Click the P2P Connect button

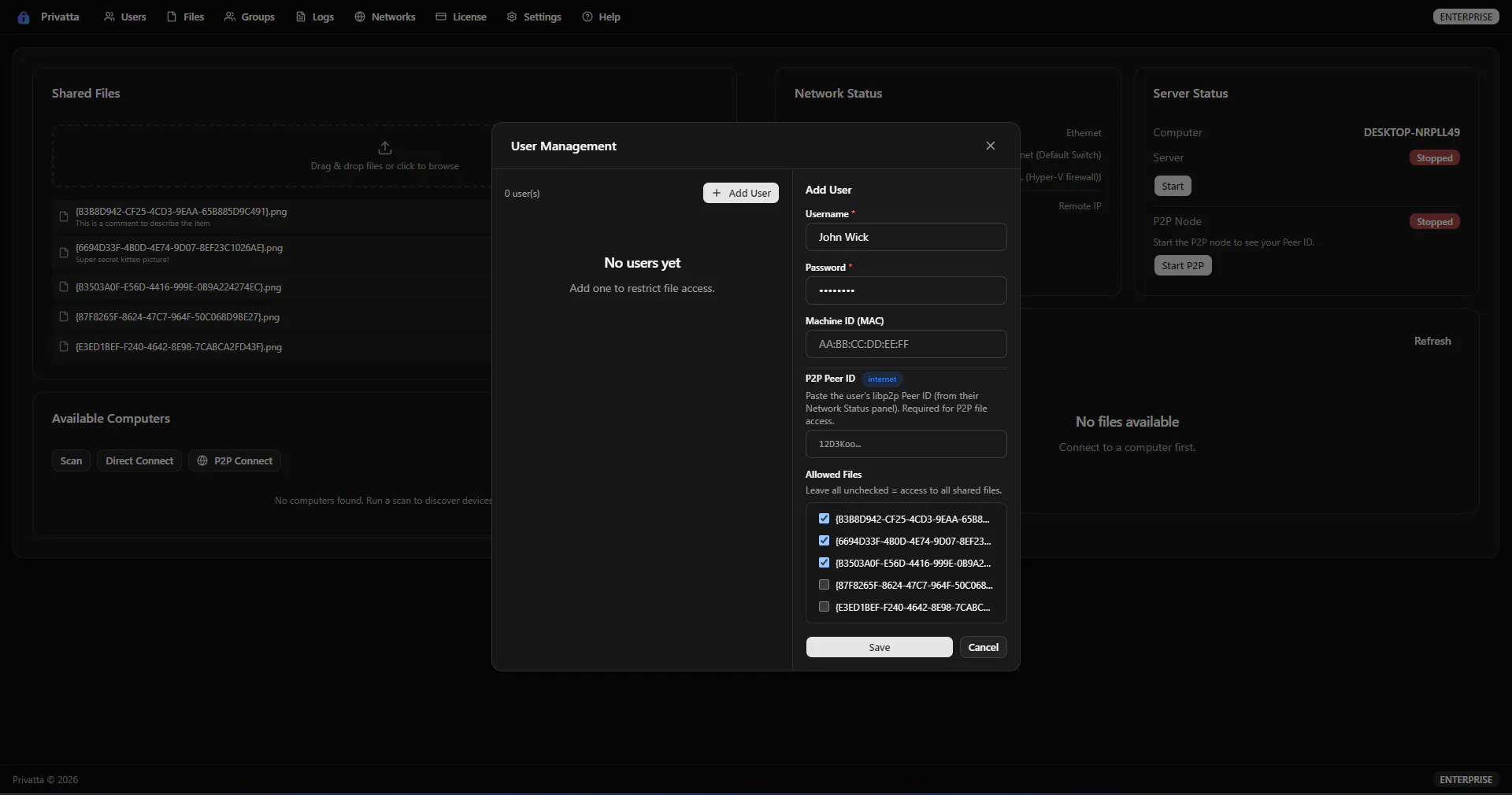tap(235, 460)
